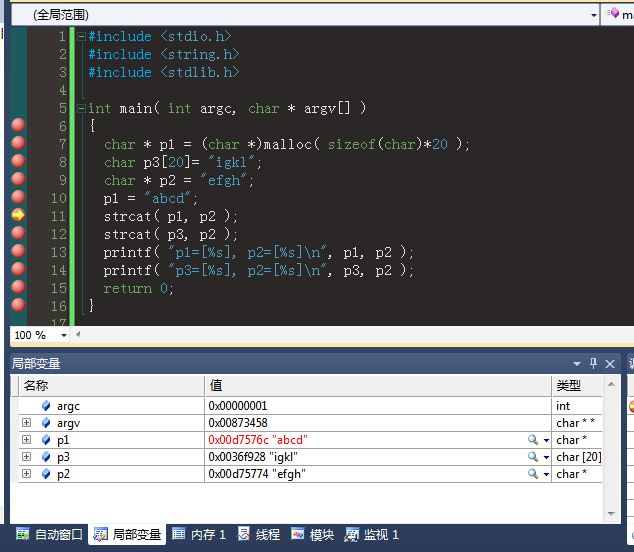
Task: Switch to the 内存 1 tab
Action: point(199,535)
